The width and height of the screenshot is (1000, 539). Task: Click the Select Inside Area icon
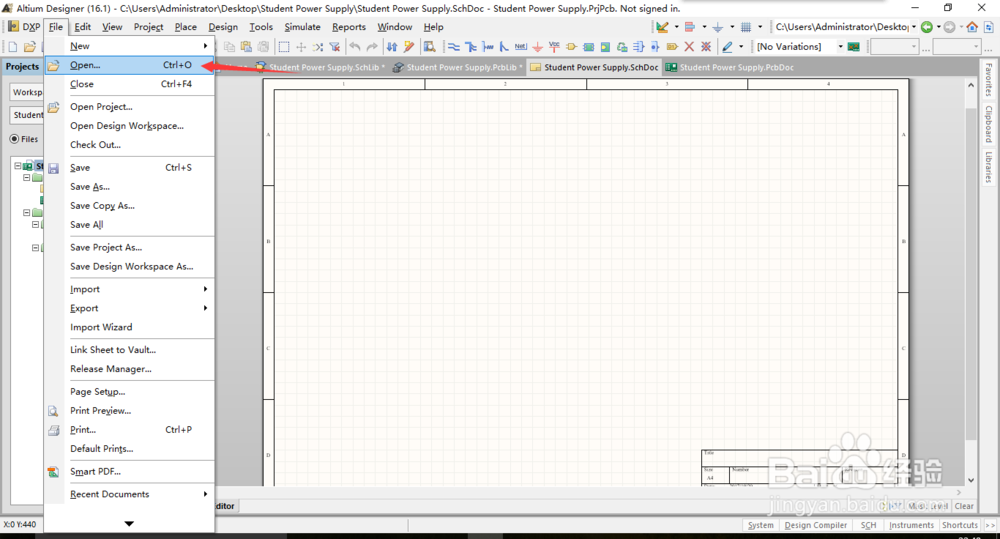pos(284,47)
